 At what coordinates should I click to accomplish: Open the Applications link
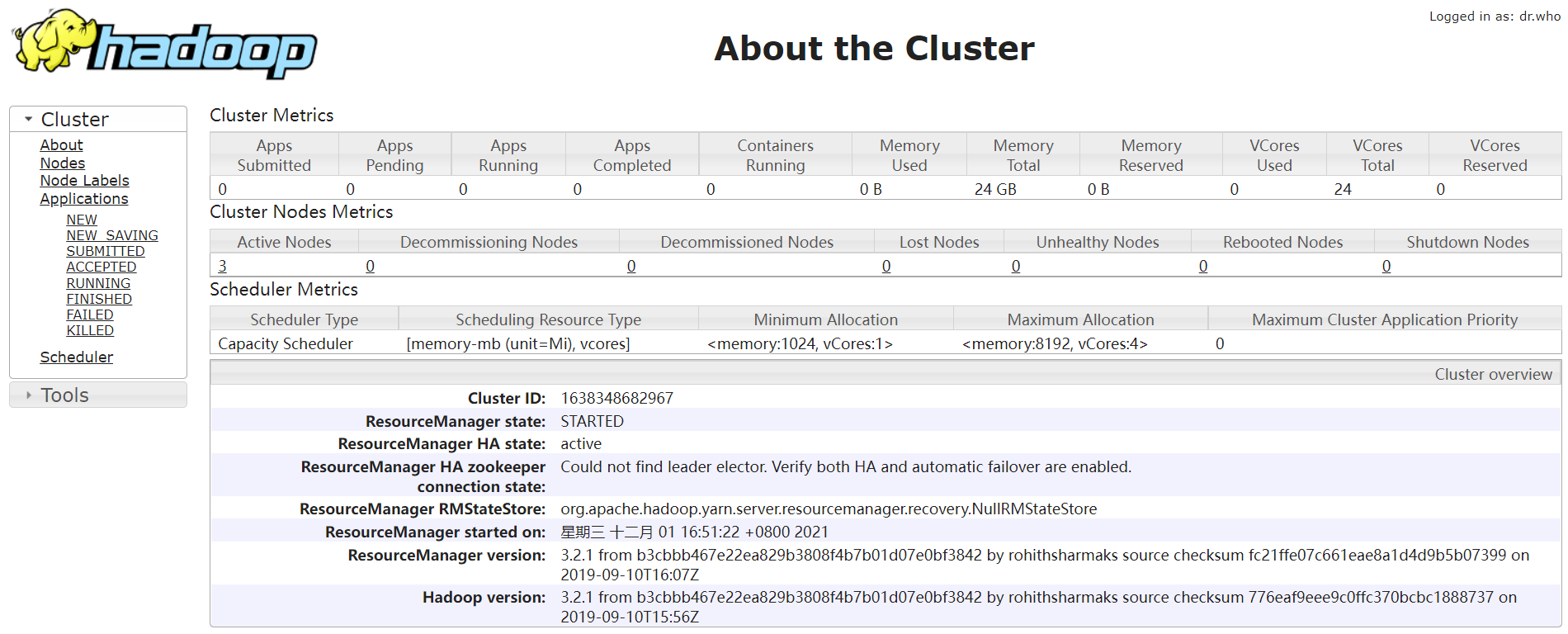[84, 198]
